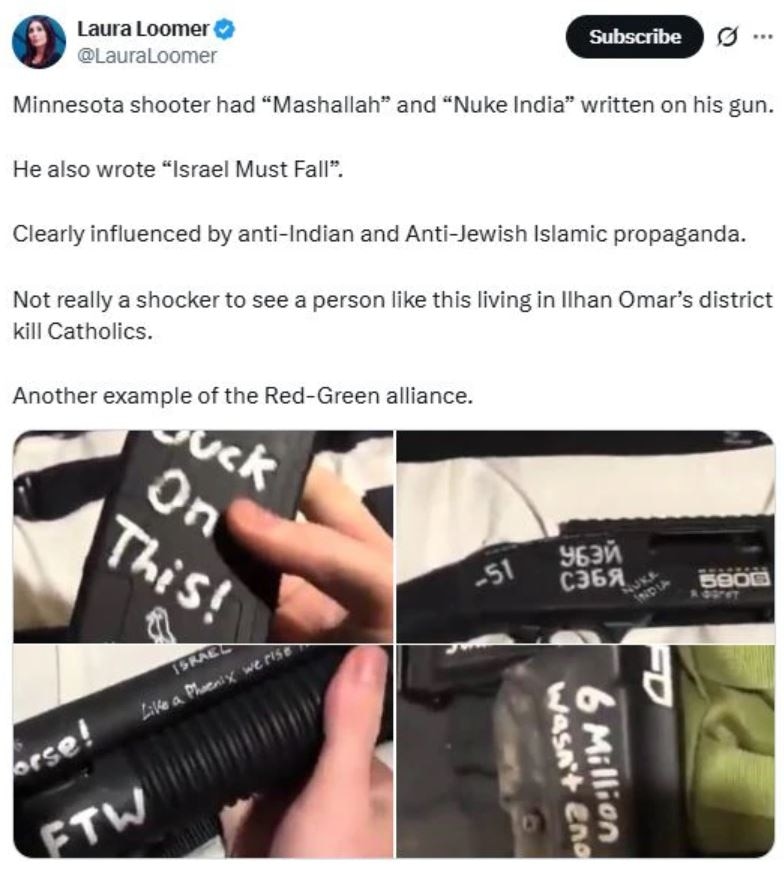This screenshot has width=784, height=872.
Task: View the 'FTW' shotgun barrel photo
Action: pyautogui.click(x=203, y=751)
